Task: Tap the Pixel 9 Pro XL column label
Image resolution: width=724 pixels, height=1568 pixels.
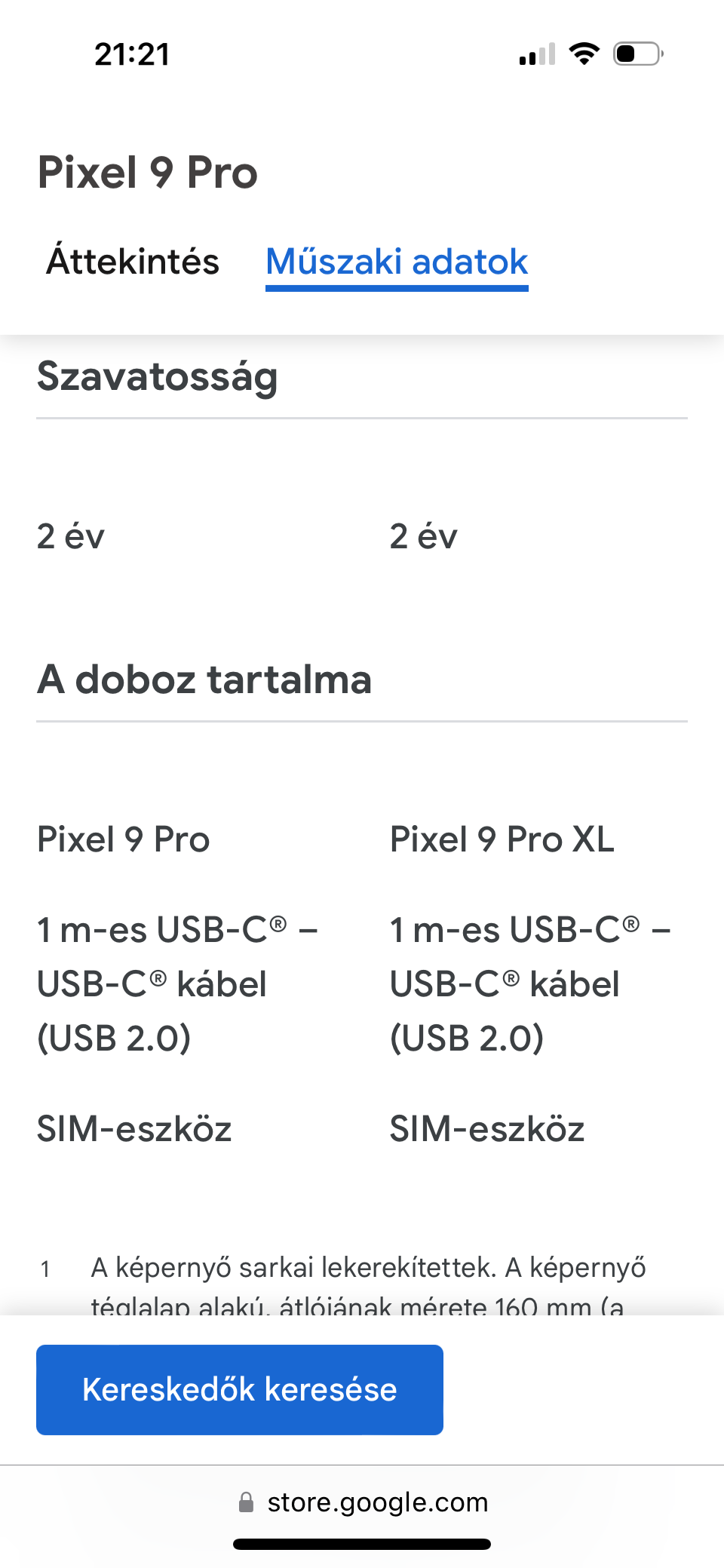Action: click(x=502, y=839)
